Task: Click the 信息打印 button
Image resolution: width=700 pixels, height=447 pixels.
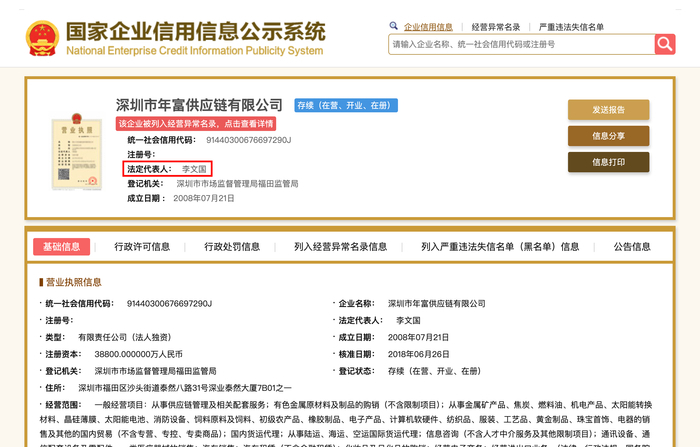Action: tap(608, 162)
